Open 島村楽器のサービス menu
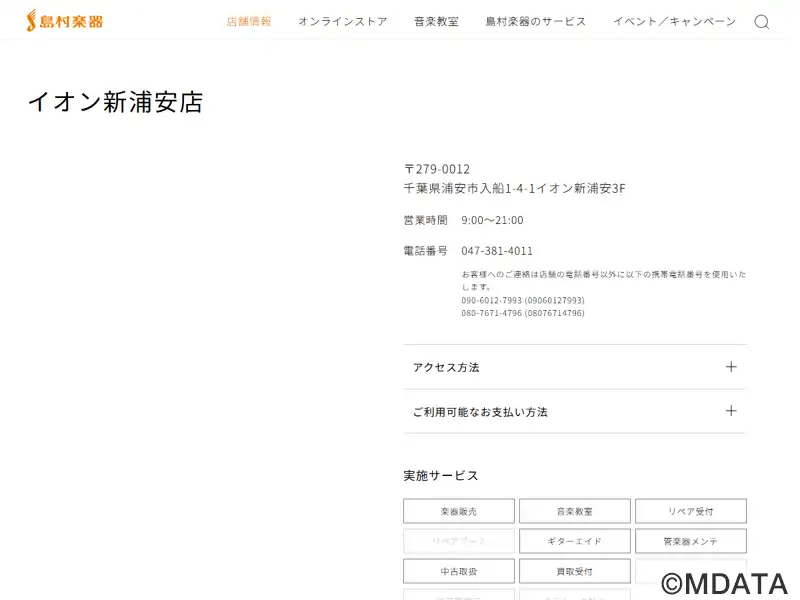 point(536,21)
